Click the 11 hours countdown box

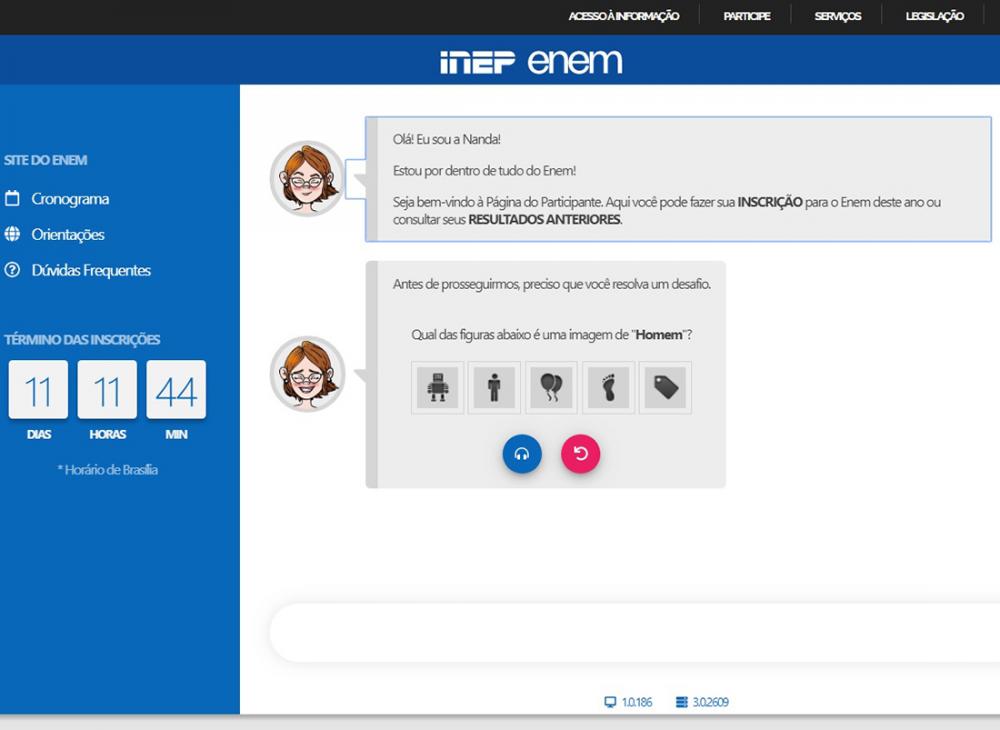[x=107, y=390]
